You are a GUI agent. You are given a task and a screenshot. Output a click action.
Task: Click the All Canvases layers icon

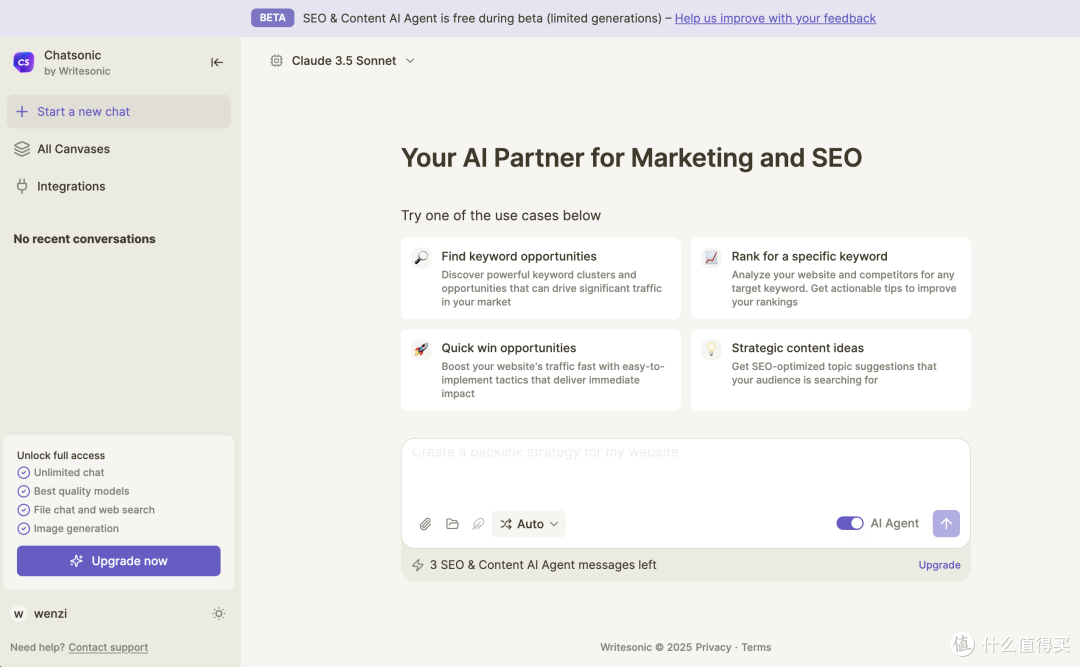[22, 149]
